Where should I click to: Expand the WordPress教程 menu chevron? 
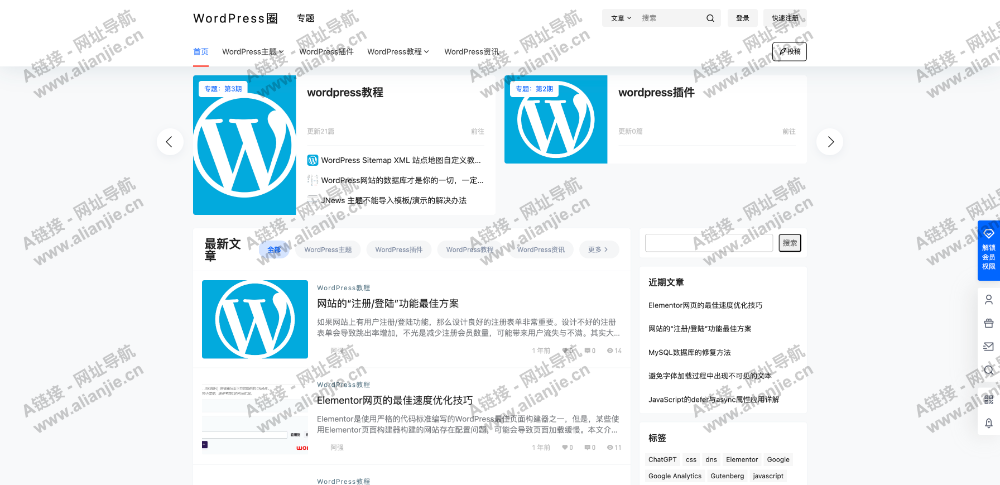coord(427,52)
